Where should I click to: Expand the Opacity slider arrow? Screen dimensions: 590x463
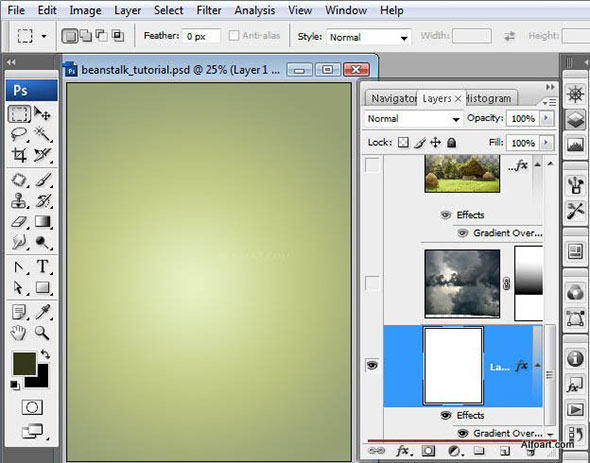pyautogui.click(x=546, y=118)
